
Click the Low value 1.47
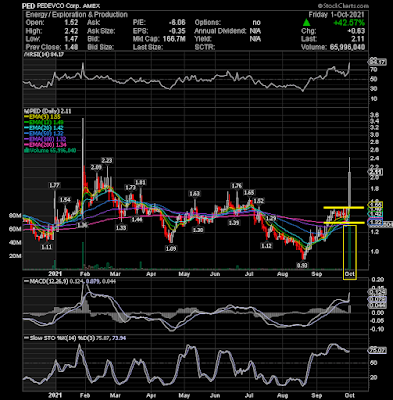click(x=71, y=39)
